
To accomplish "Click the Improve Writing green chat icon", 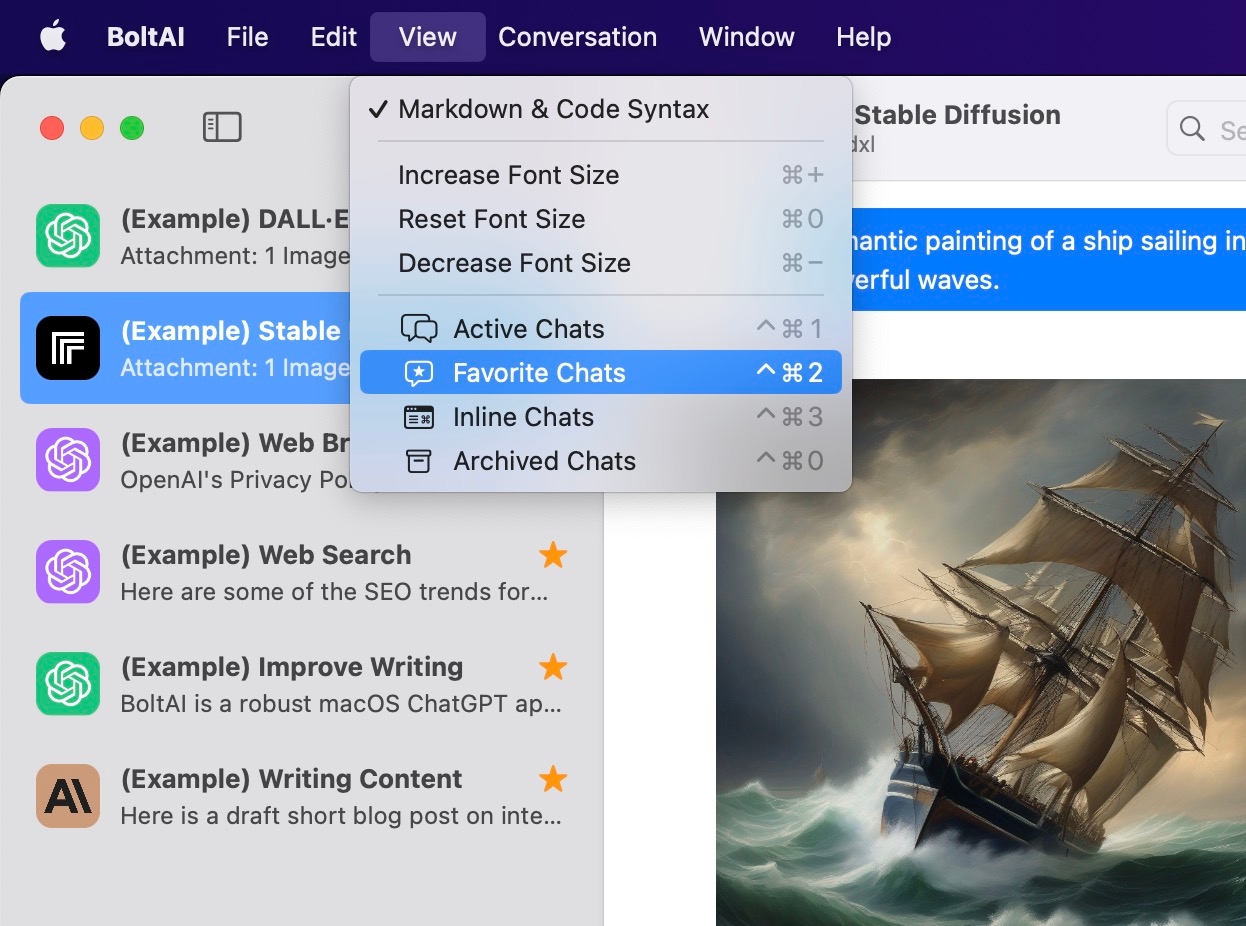I will (68, 684).
